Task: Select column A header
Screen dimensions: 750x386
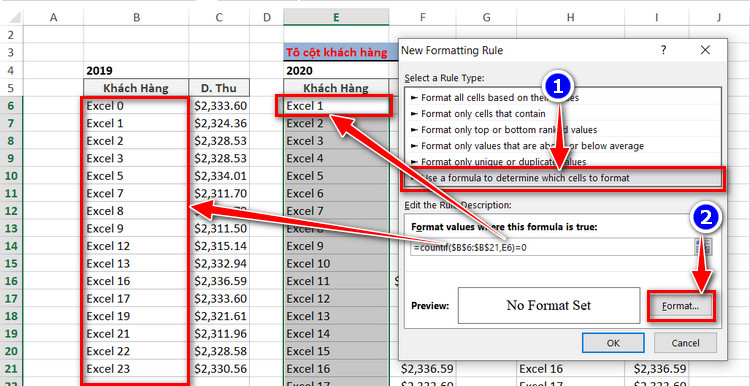Action: click(x=53, y=18)
